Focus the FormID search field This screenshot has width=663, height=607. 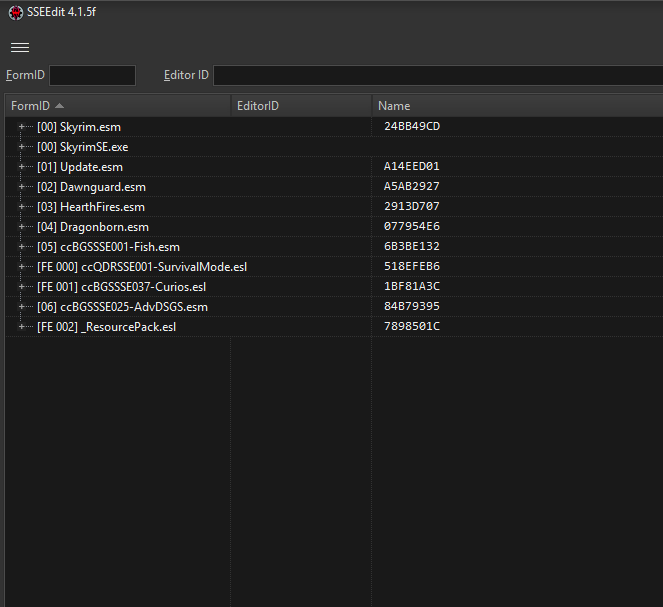(x=92, y=75)
